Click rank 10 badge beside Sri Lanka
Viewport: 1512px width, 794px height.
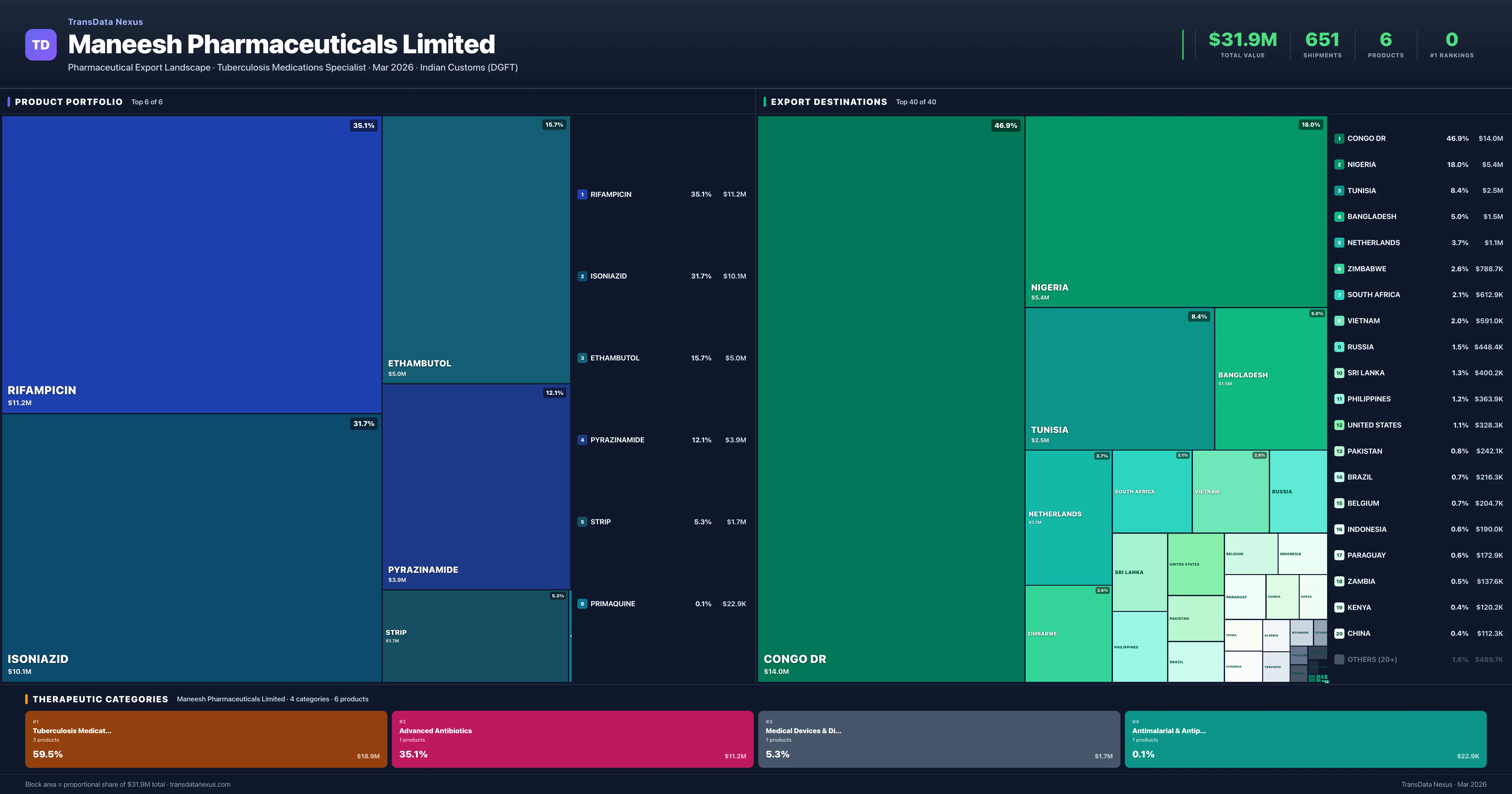pos(1339,373)
